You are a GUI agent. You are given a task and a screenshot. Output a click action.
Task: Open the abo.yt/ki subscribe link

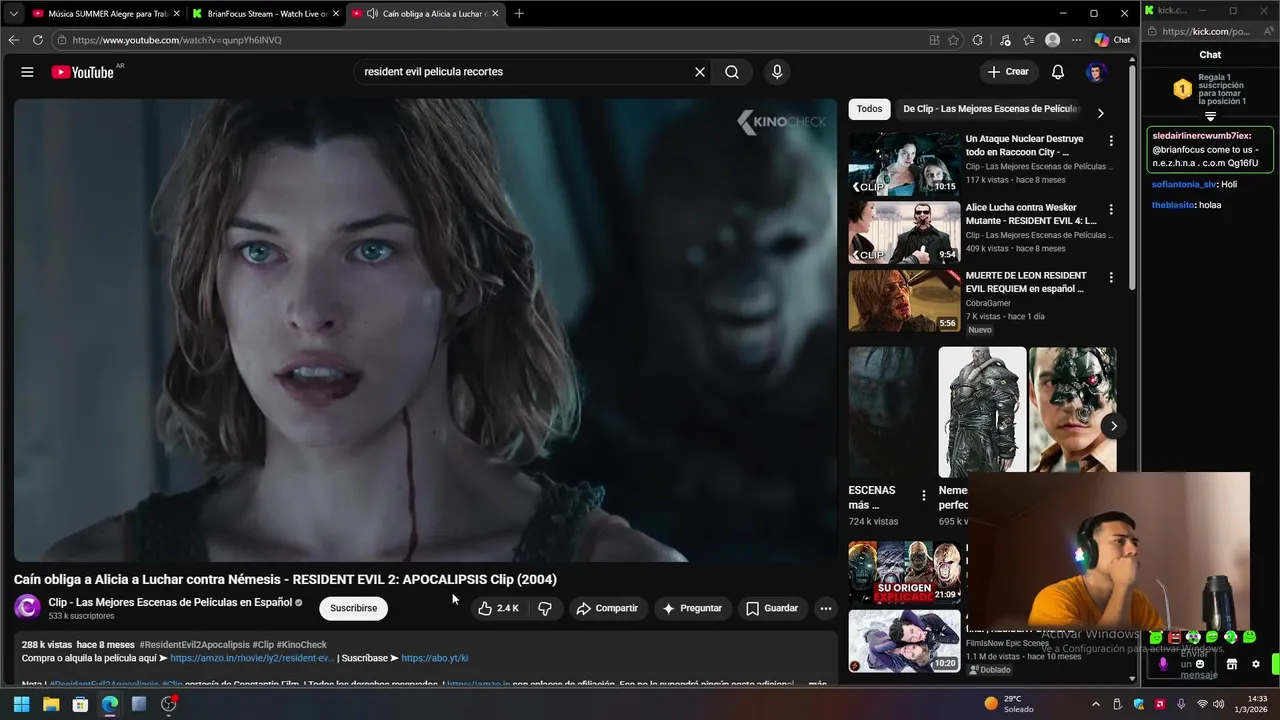pyautogui.click(x=435, y=658)
